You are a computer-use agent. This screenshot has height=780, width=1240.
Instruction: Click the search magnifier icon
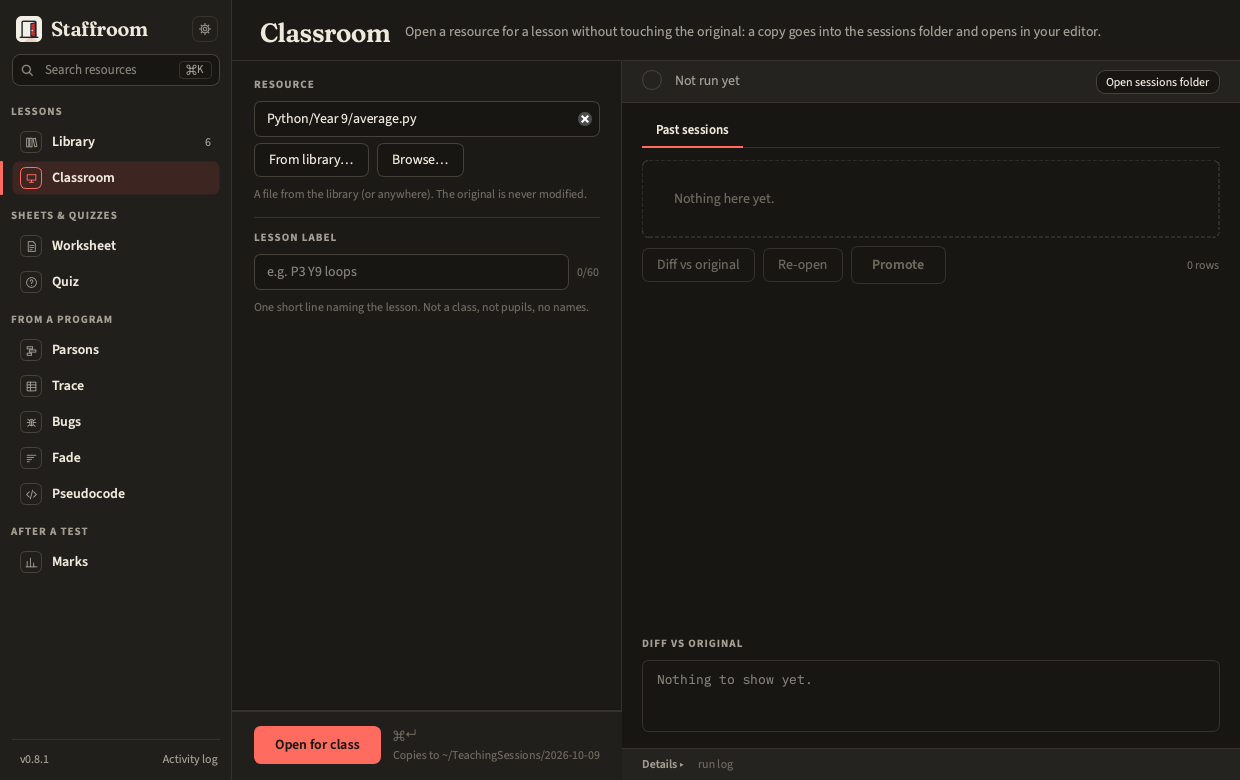[x=29, y=70]
